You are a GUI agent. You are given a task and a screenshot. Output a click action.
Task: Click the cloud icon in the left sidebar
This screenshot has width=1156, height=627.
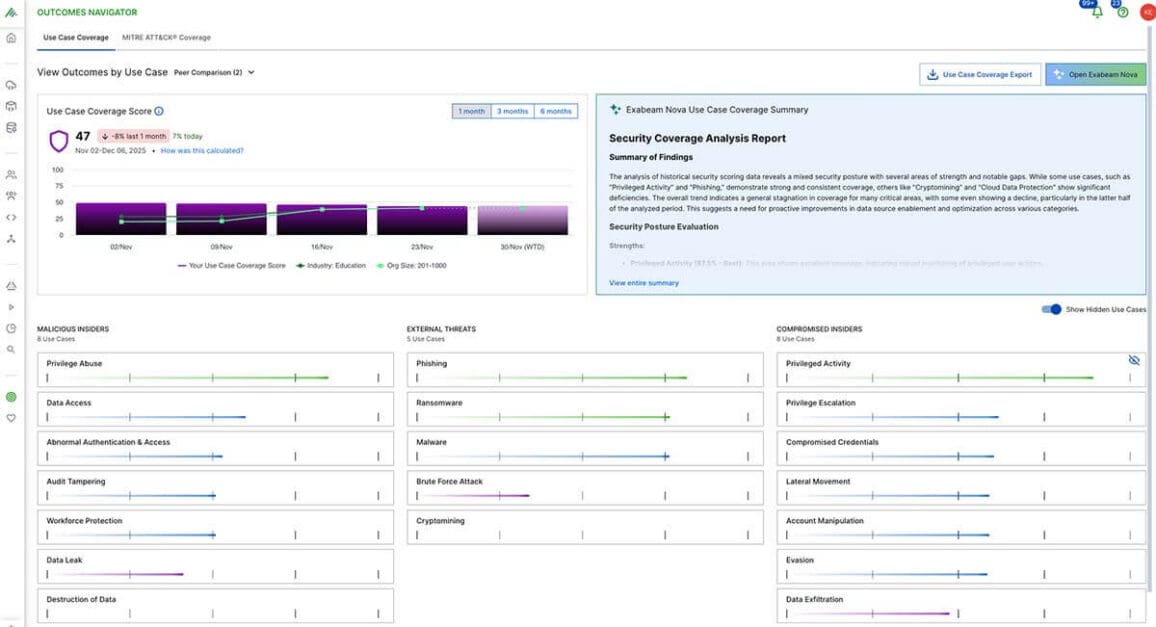(11, 86)
